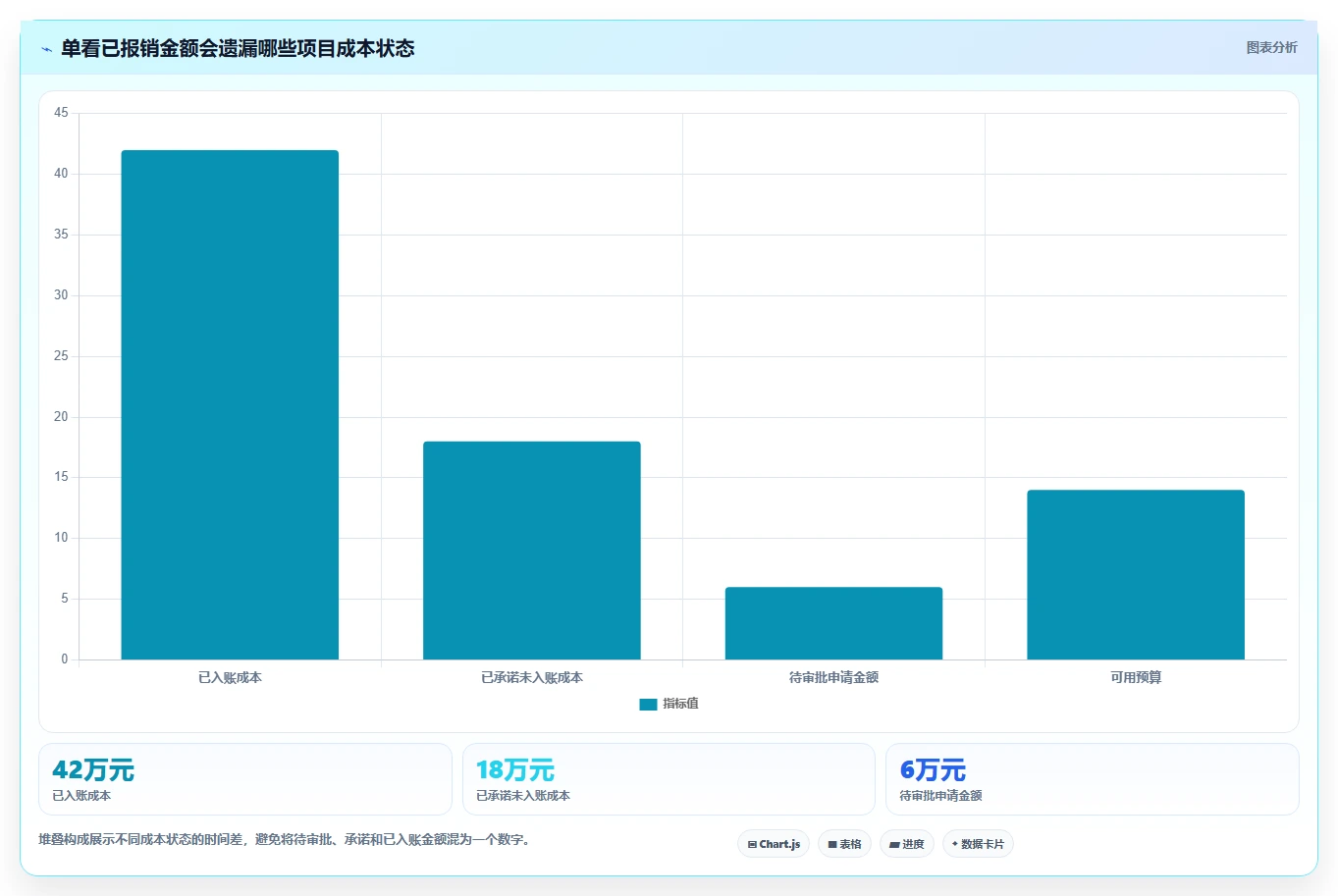
Task: Select the 已承诺未入账成本 bar in chart
Action: click(x=532, y=551)
